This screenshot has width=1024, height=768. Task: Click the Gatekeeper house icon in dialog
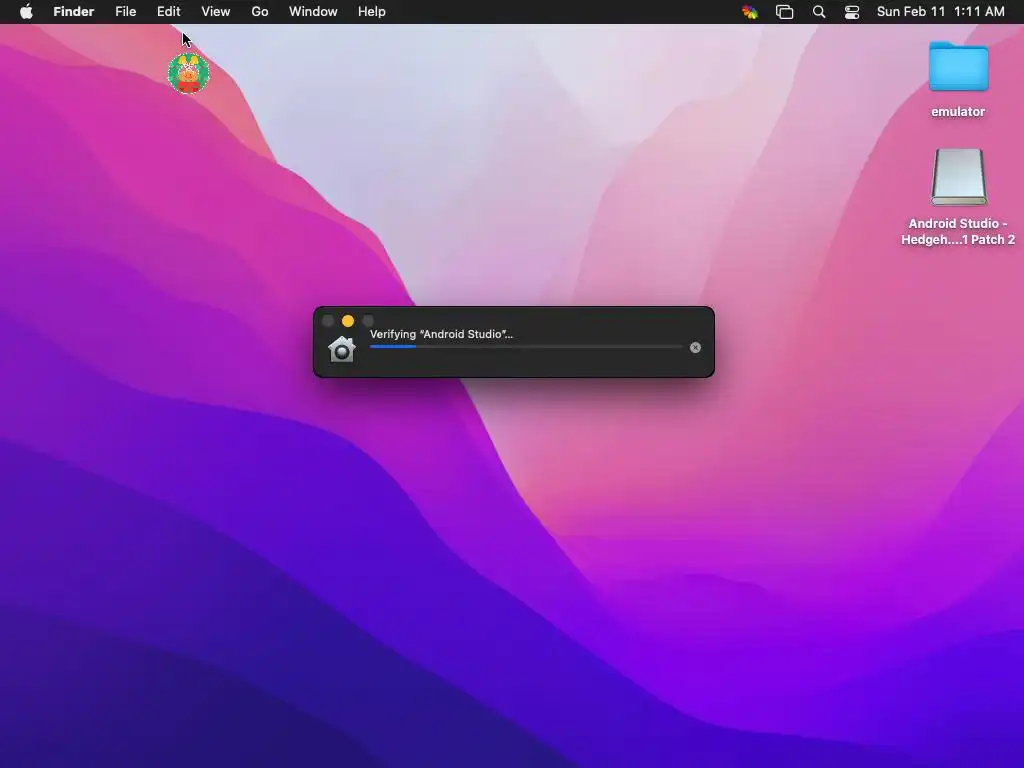pyautogui.click(x=342, y=349)
